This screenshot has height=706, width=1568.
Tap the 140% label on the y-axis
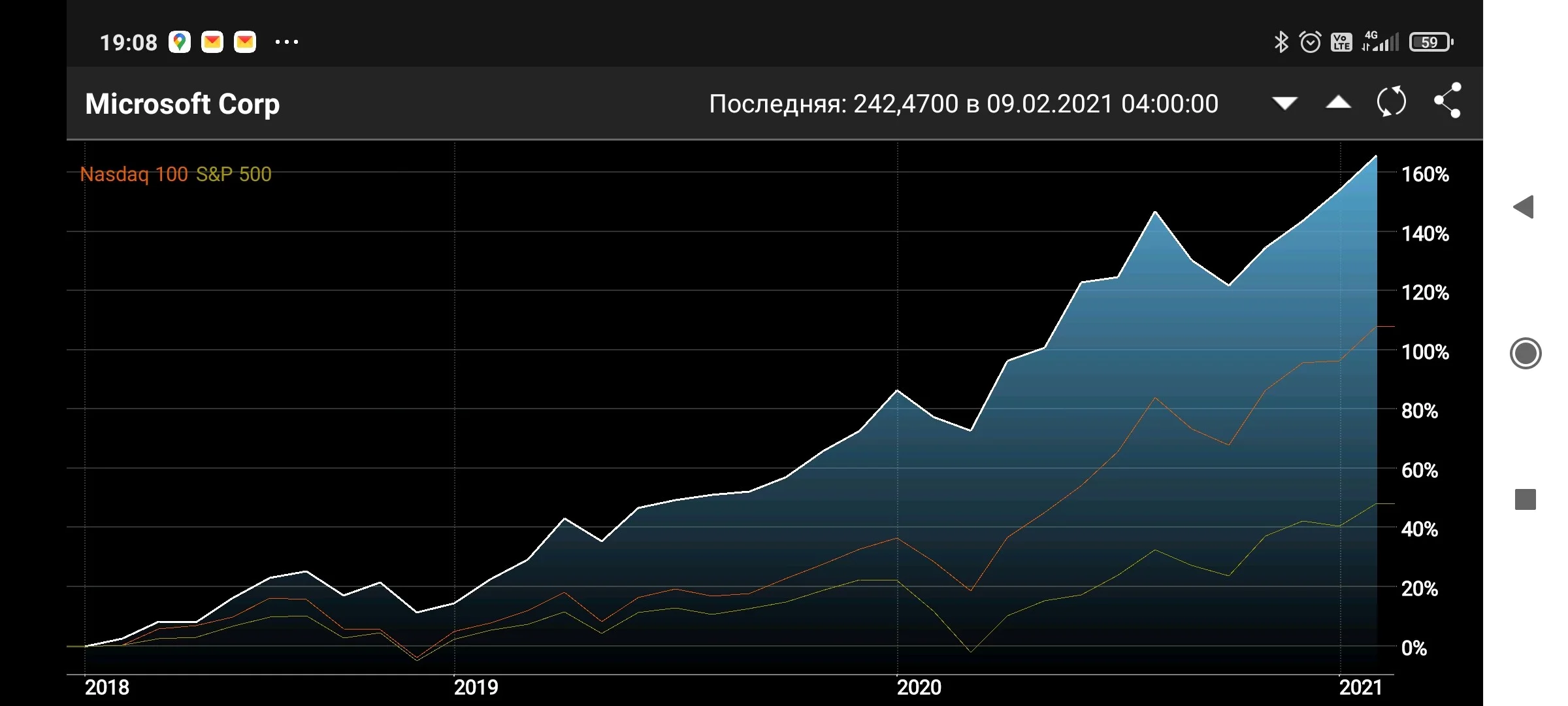1425,234
